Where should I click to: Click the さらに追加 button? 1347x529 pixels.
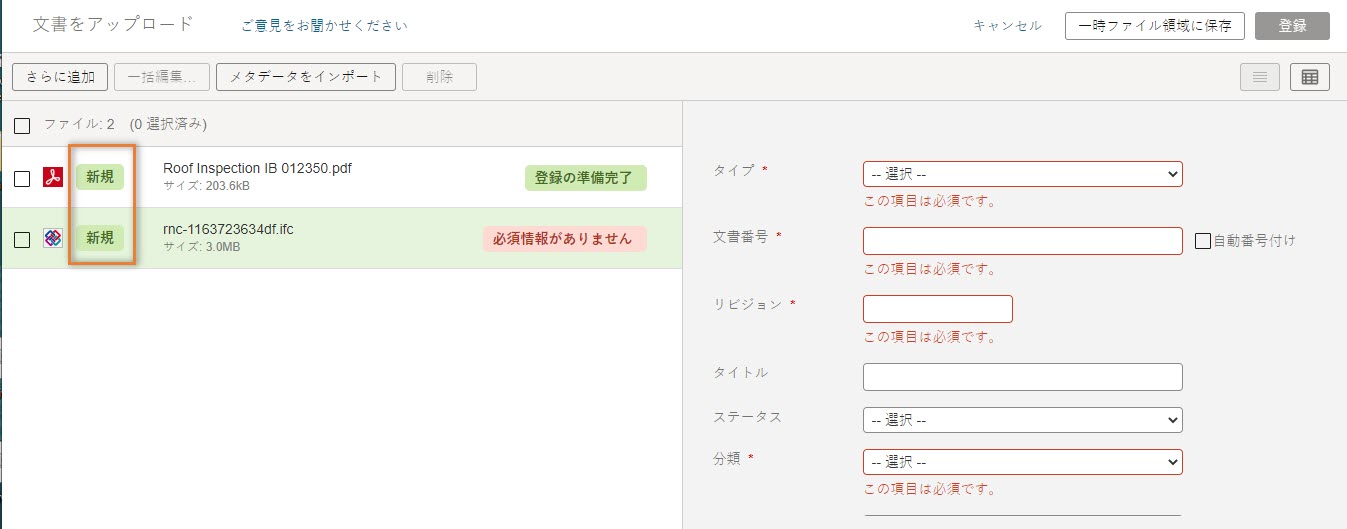pyautogui.click(x=60, y=77)
